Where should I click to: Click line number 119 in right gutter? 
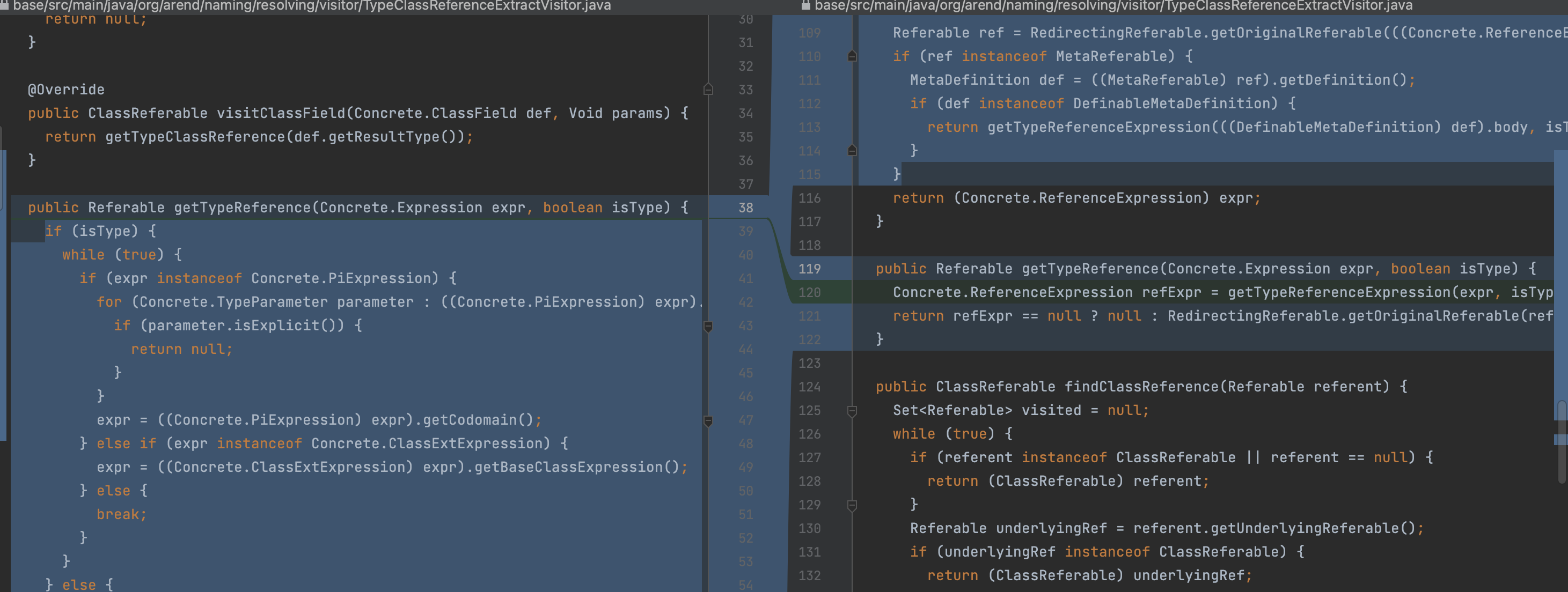pyautogui.click(x=810, y=269)
